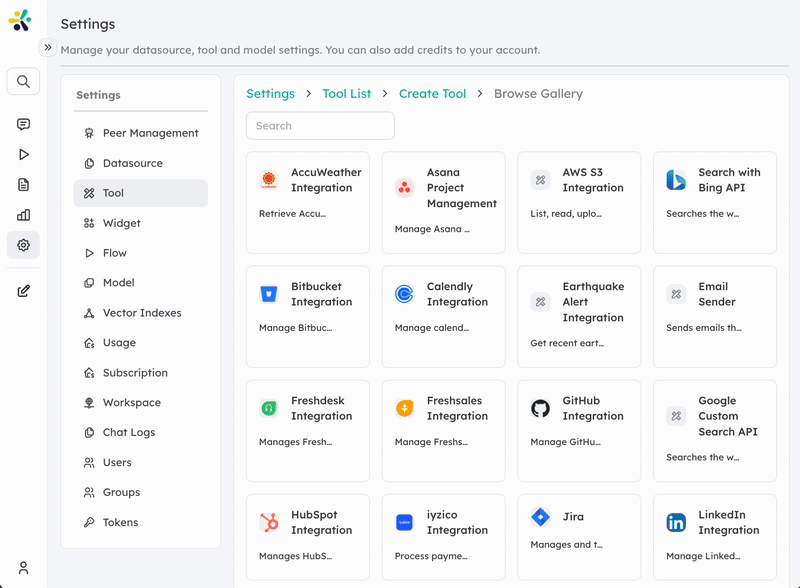The image size is (800, 588).
Task: Open the chat panel icon in sidebar
Action: click(23, 123)
